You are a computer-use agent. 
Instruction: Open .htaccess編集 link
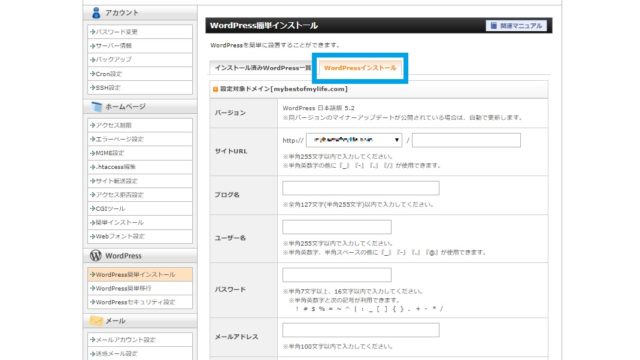pos(140,167)
